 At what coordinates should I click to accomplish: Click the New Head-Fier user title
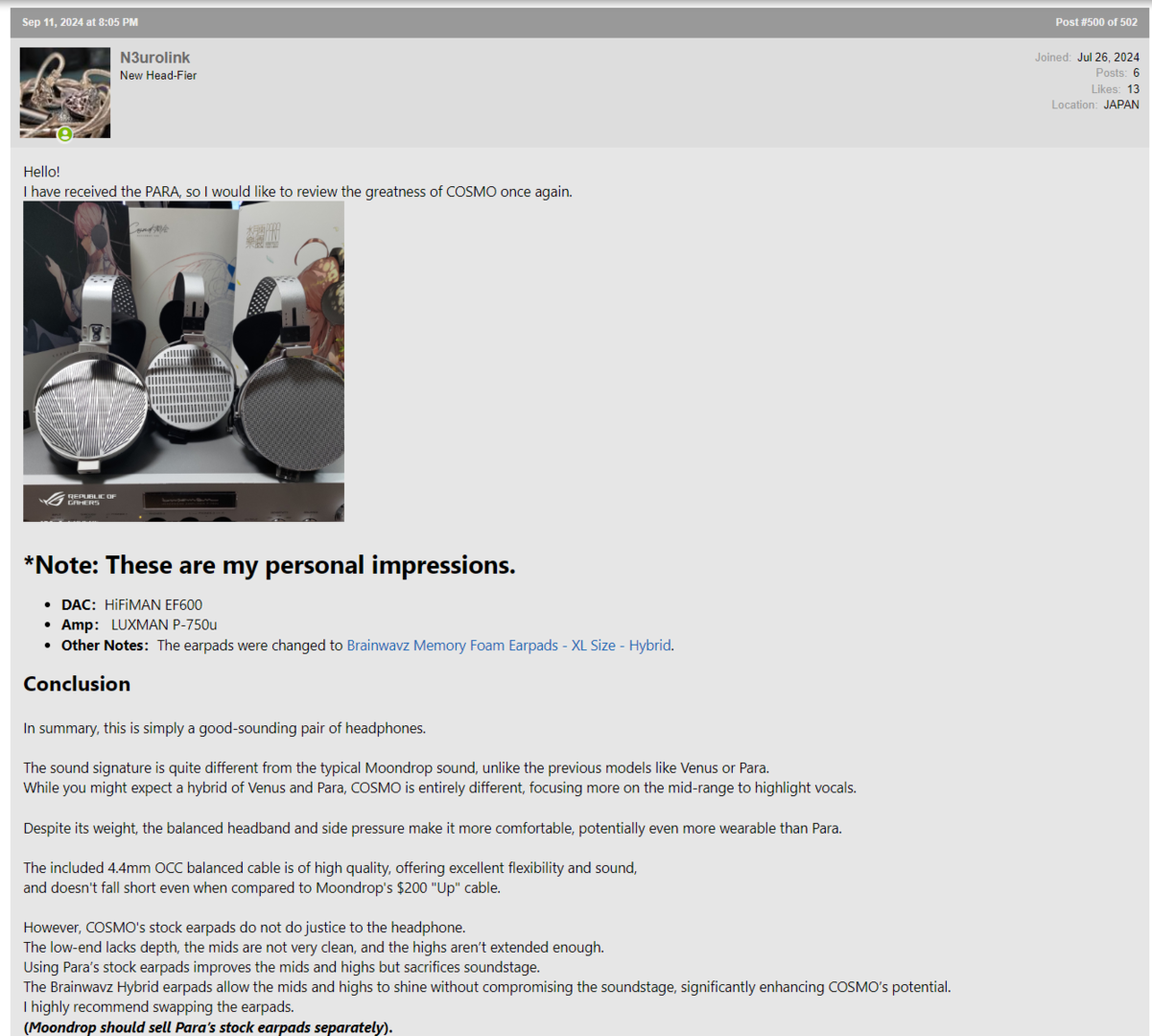pos(158,76)
